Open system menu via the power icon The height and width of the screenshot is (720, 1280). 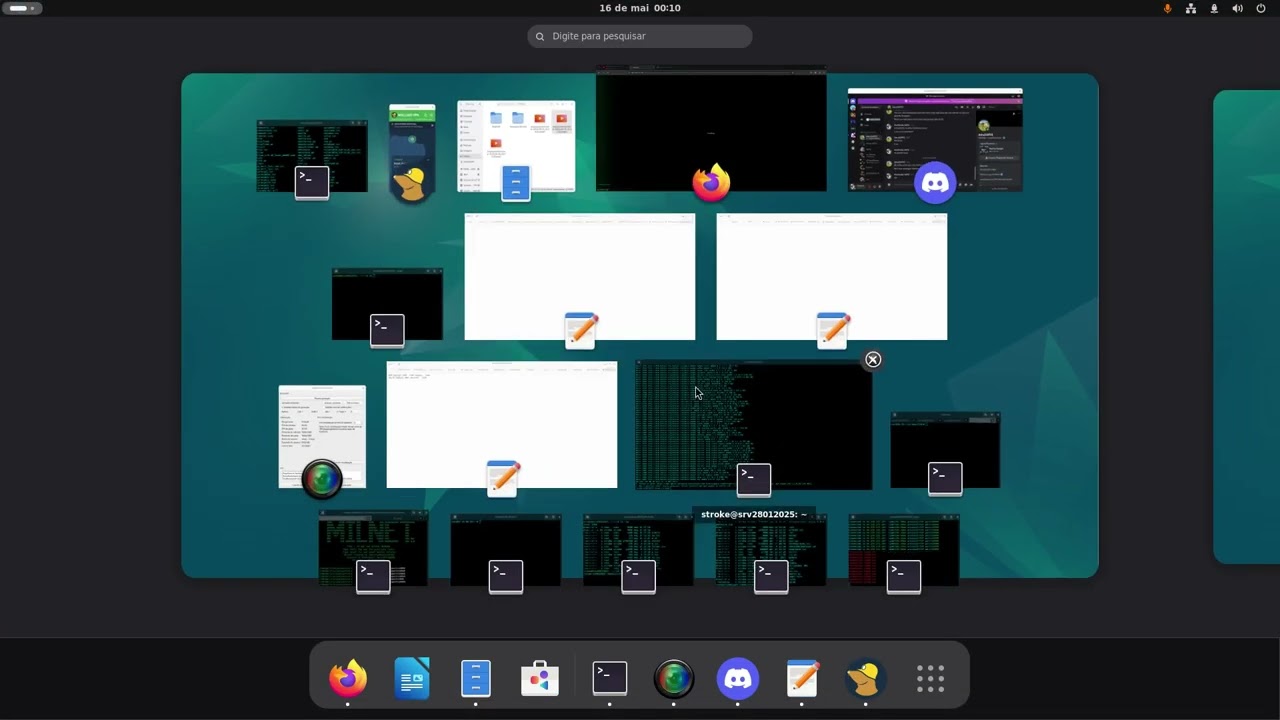point(1260,8)
